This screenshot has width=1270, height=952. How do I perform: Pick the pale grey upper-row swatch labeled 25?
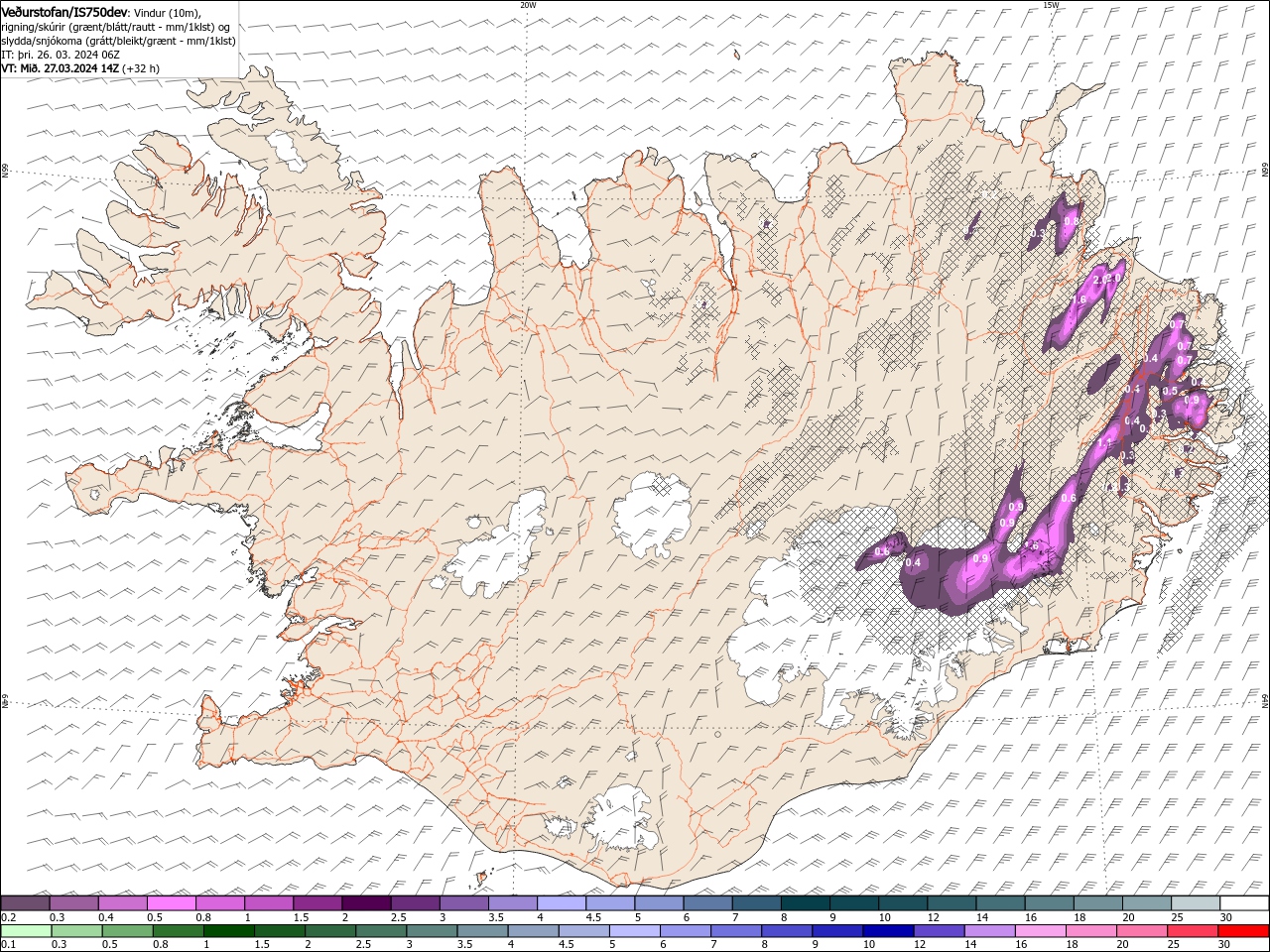(1197, 902)
